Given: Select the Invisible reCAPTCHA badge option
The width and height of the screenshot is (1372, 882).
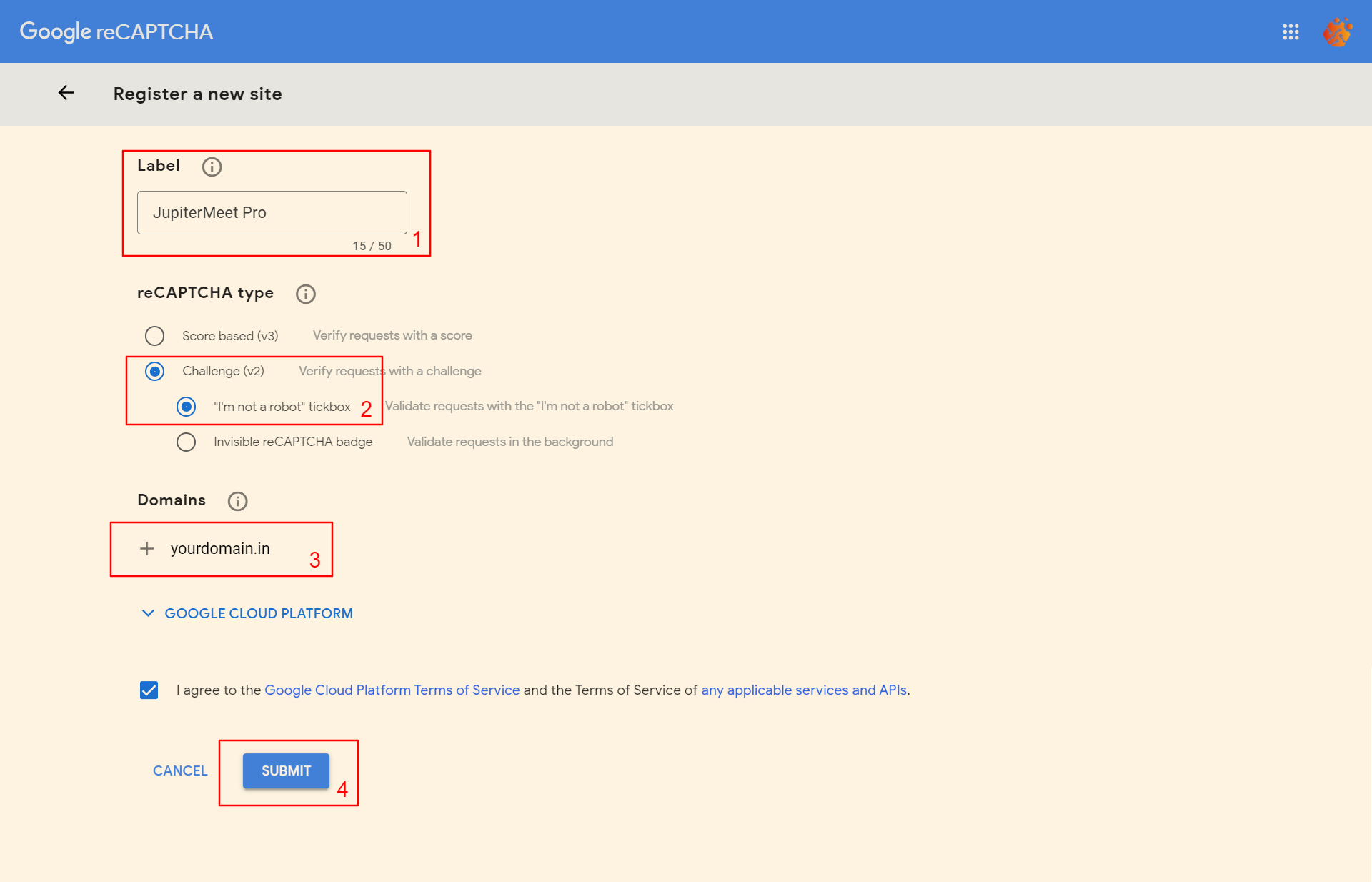Looking at the screenshot, I should (x=186, y=442).
